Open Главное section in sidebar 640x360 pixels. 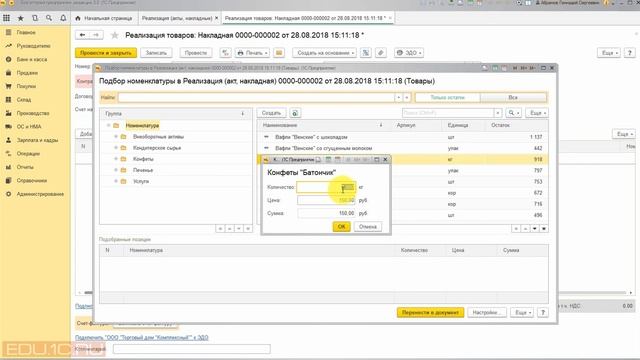[x=26, y=32]
